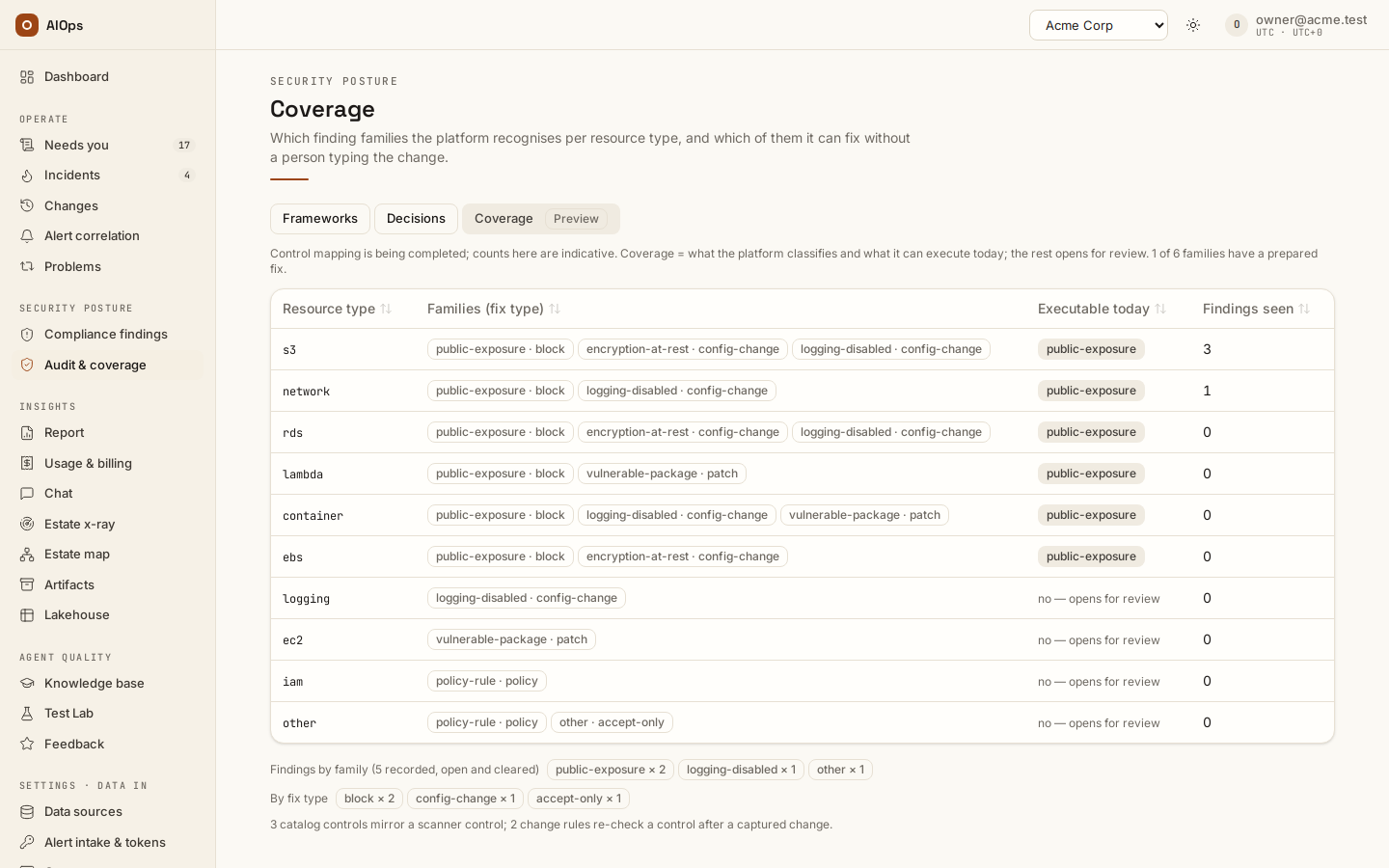Click the Needs you list icon
The height and width of the screenshot is (868, 1389).
(27, 146)
